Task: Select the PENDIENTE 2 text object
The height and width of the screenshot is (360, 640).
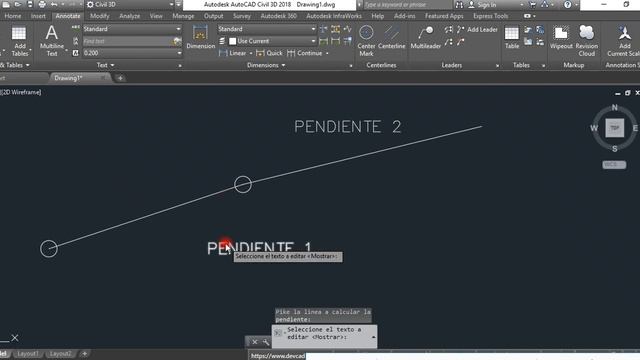Action: coord(348,127)
